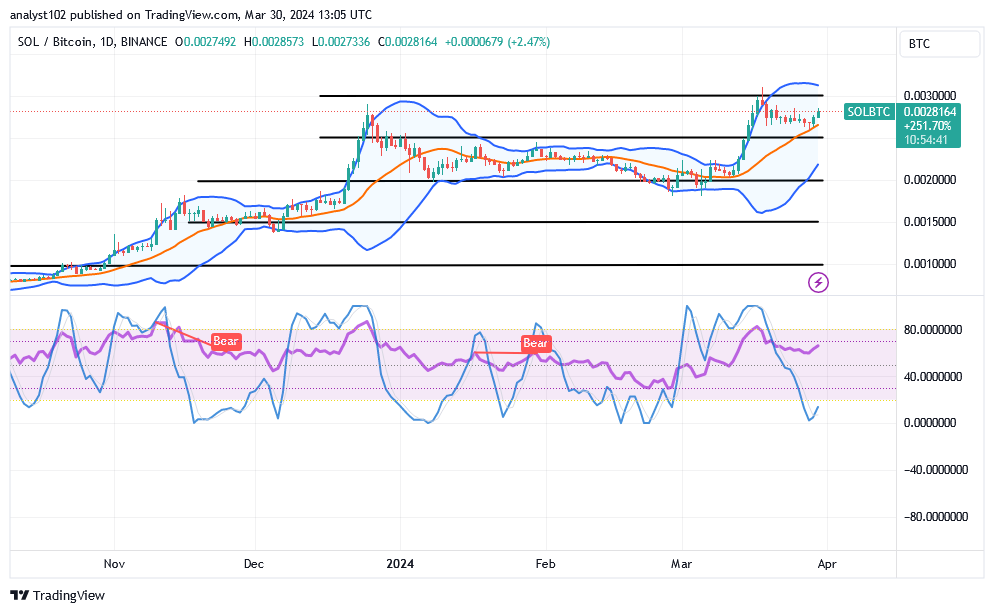Click the 0.0015000 price axis label
Screen dimensions: 994x613
[x=930, y=222]
